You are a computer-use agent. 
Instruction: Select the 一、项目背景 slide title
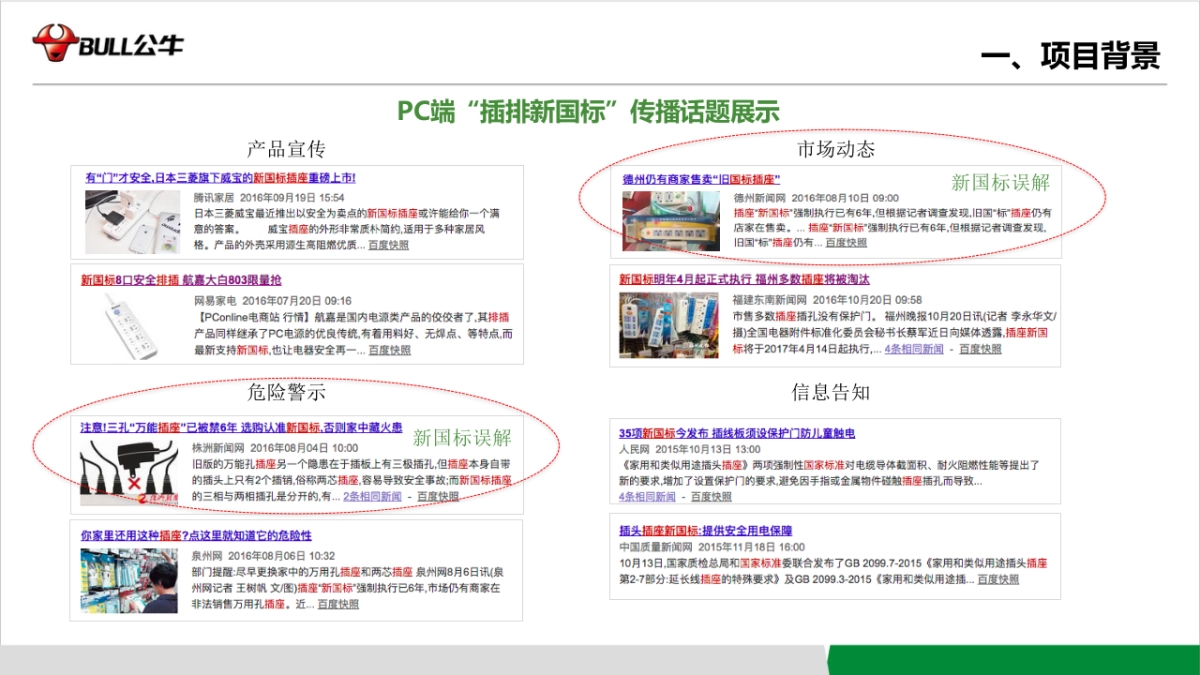tap(1069, 56)
